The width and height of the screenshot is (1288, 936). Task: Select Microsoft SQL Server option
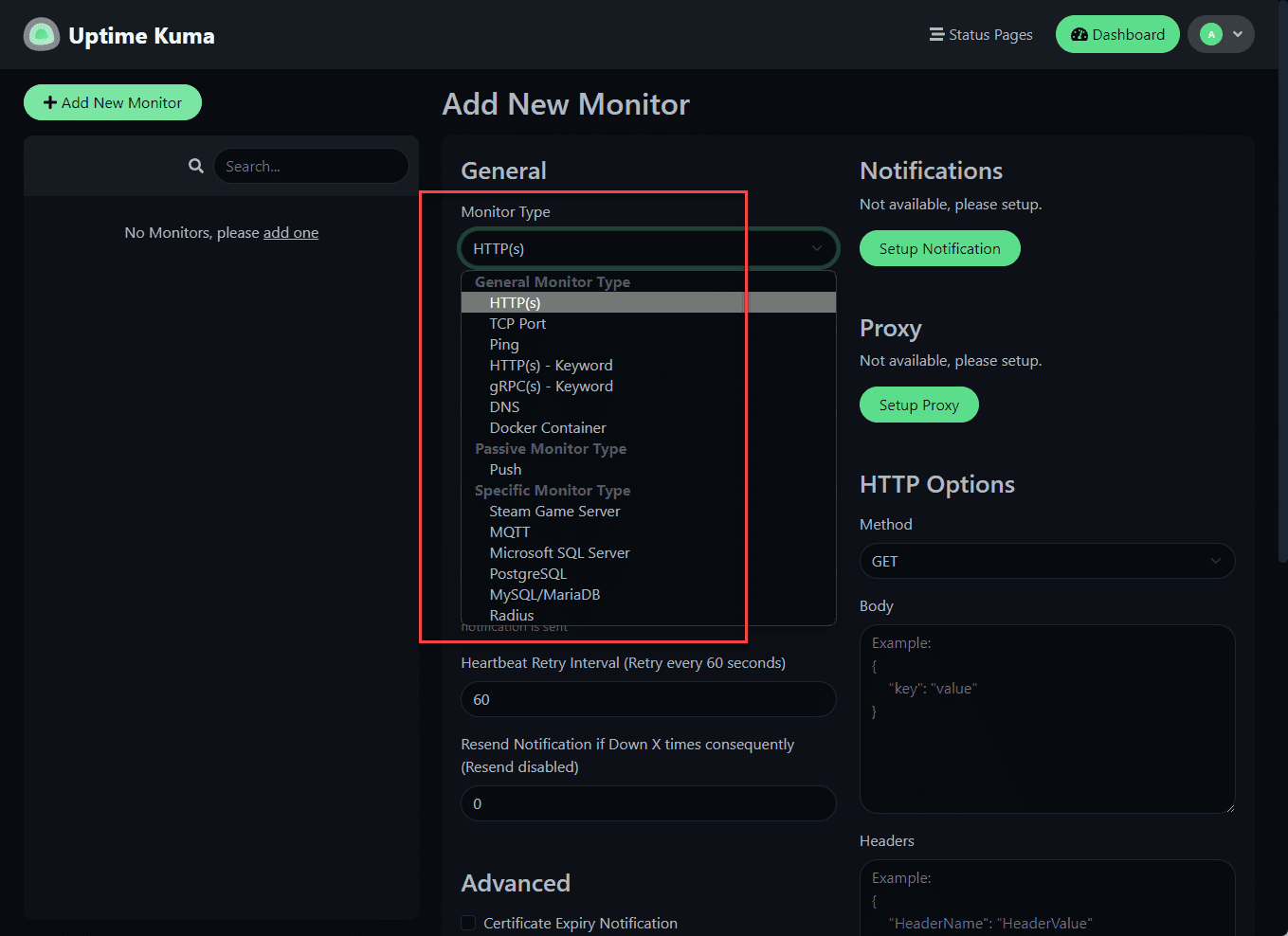pos(648,552)
